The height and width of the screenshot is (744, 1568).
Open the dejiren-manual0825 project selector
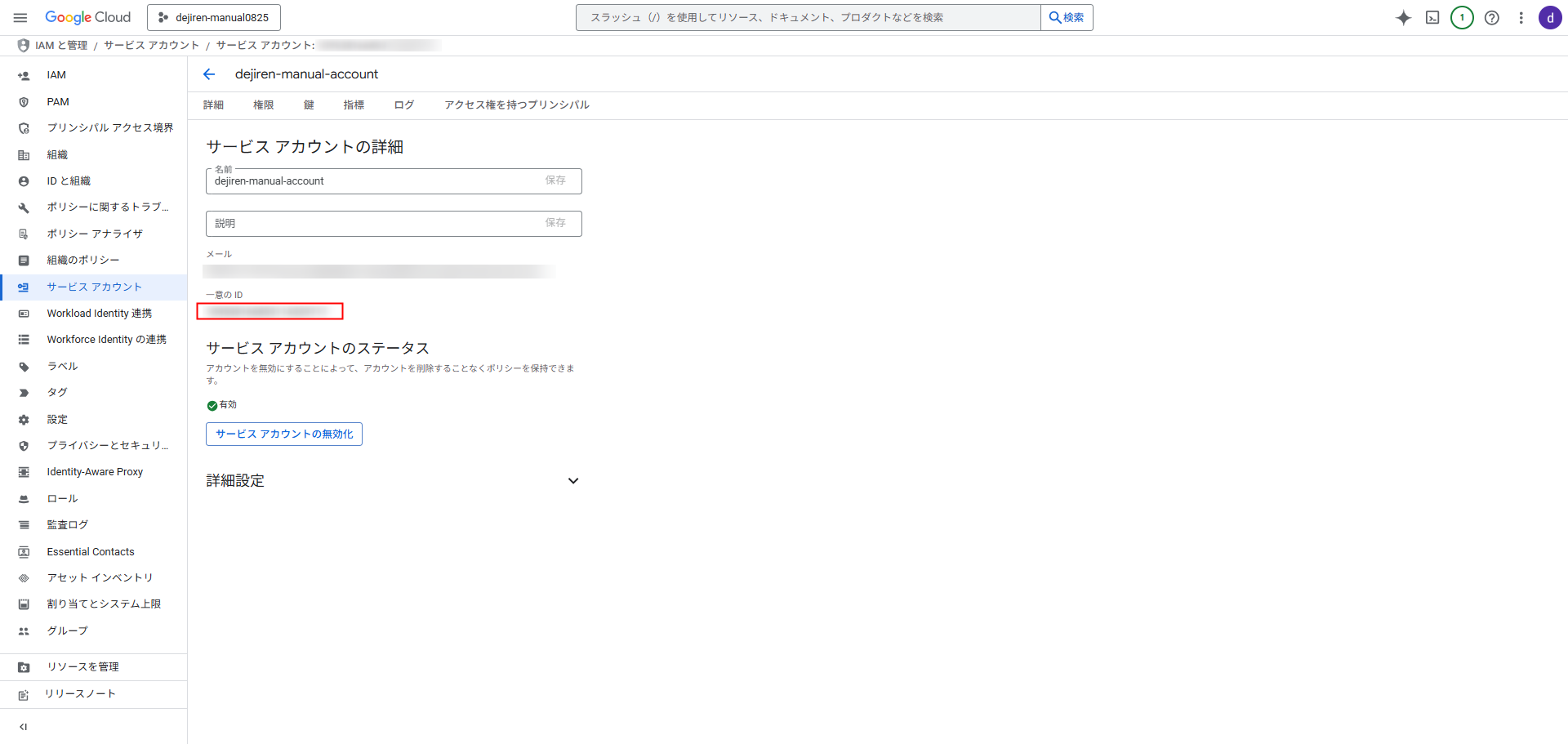coord(214,17)
